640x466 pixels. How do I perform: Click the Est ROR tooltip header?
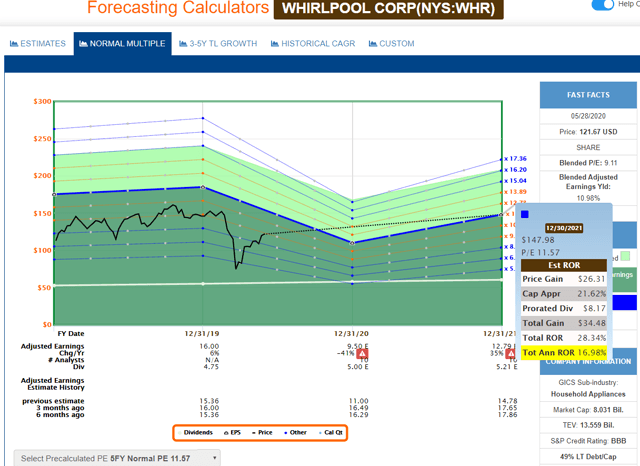[564, 265]
